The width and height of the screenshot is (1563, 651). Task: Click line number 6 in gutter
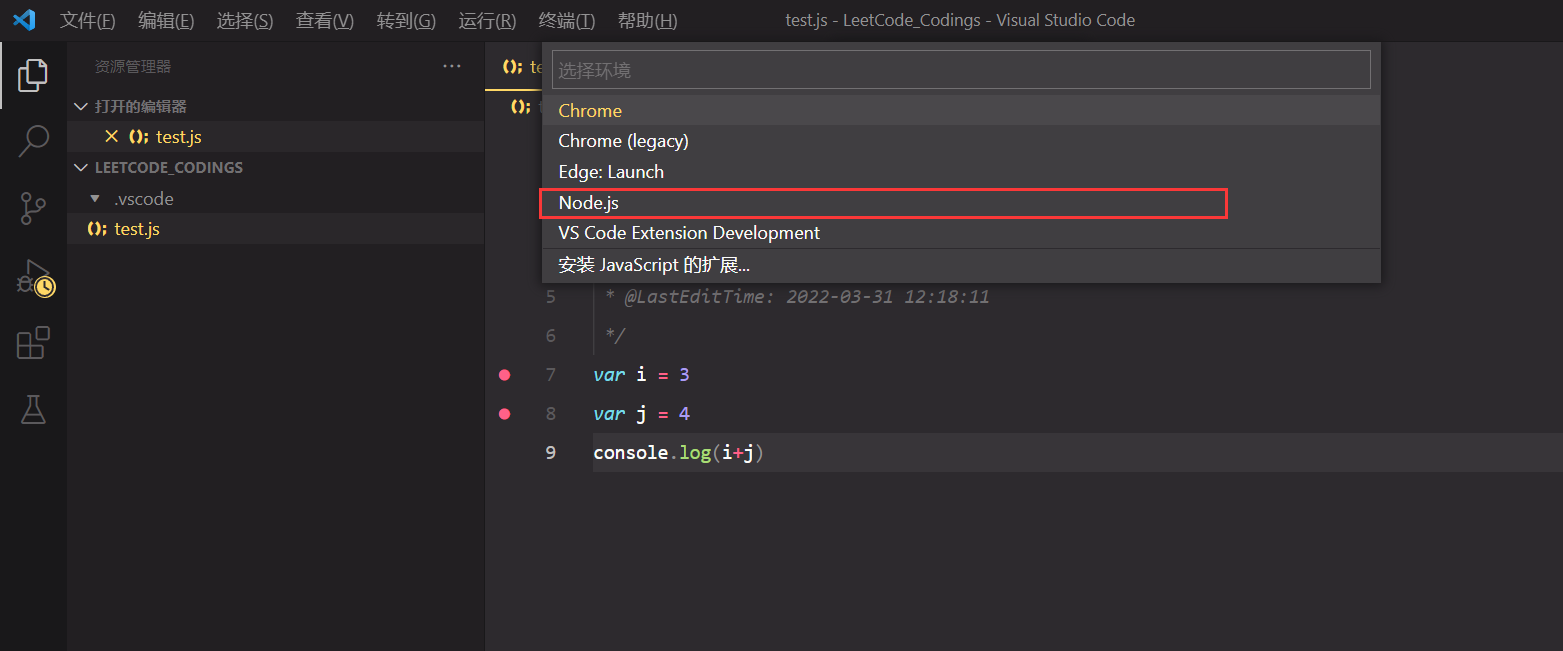point(550,336)
